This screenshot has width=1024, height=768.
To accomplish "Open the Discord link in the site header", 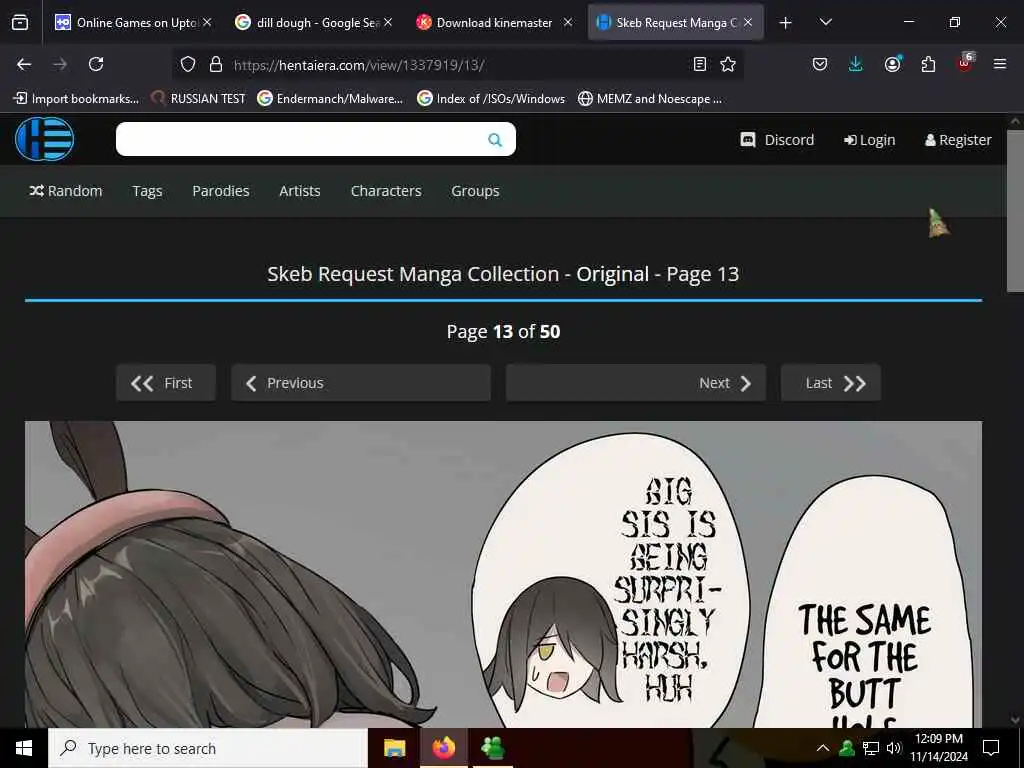I will (777, 140).
